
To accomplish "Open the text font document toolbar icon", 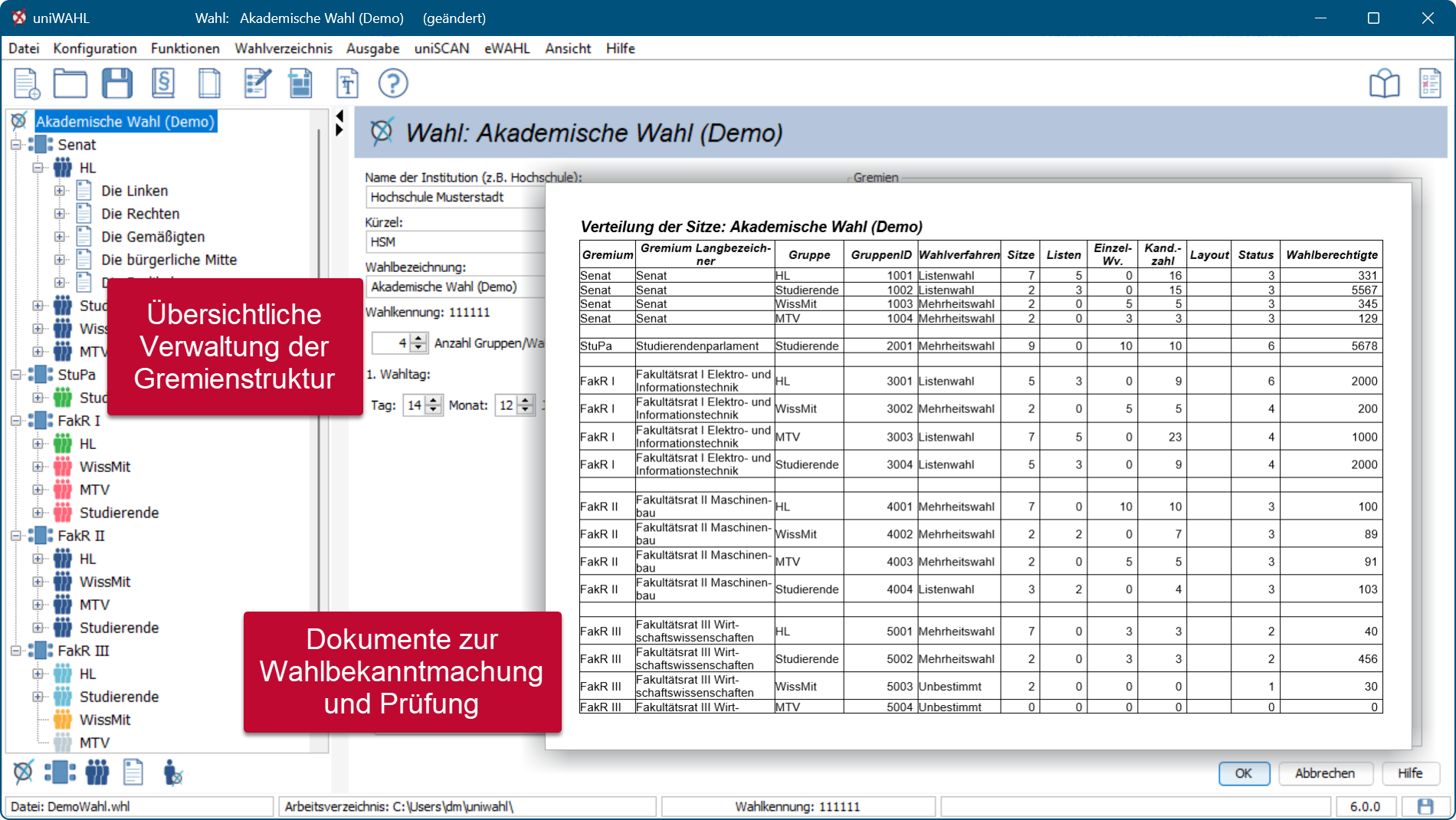I will pyautogui.click(x=347, y=84).
